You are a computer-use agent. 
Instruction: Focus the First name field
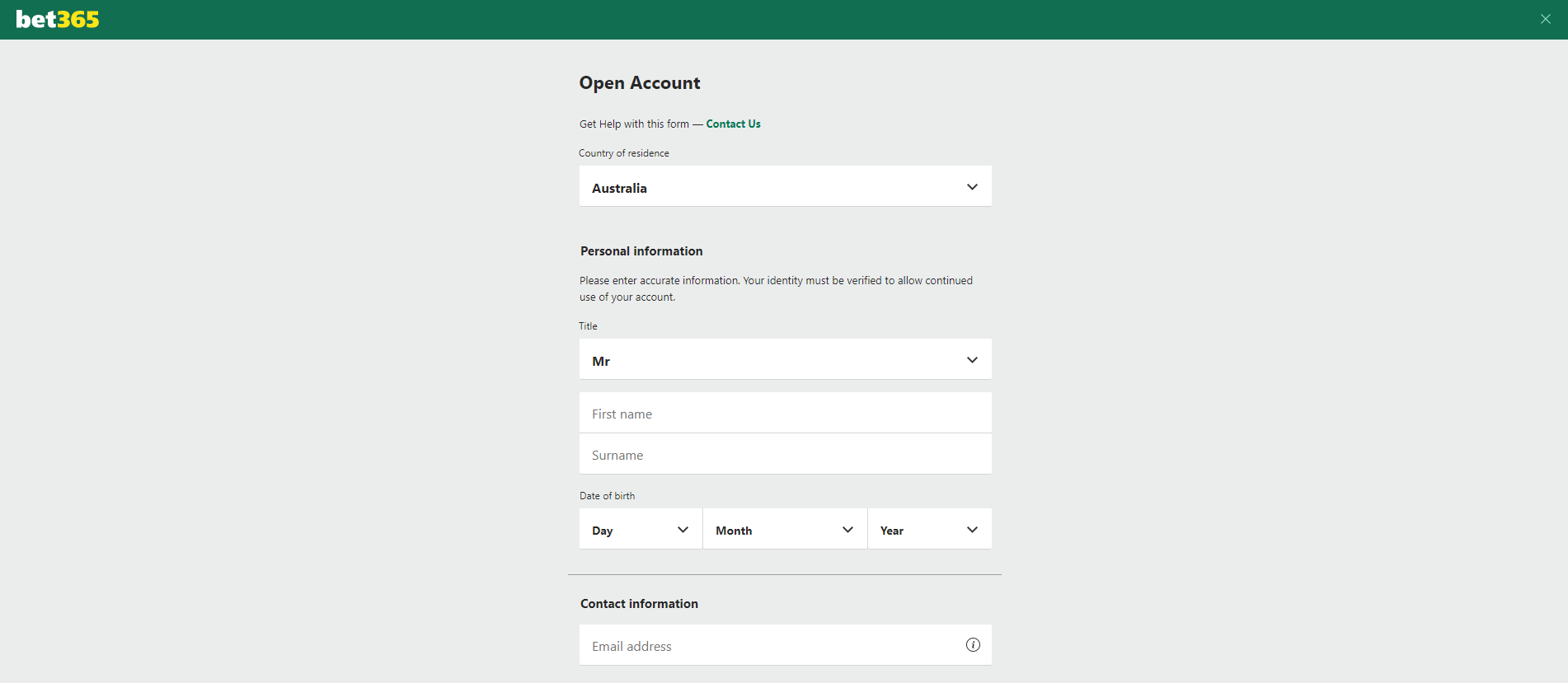786,413
